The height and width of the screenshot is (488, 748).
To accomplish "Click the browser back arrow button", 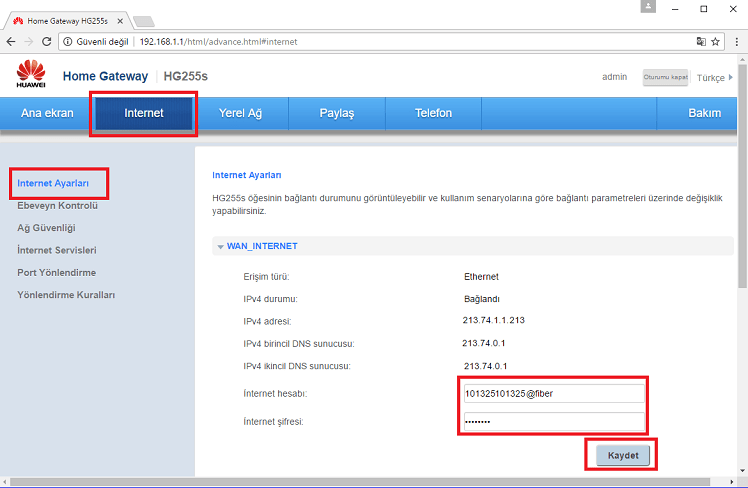I will tap(11, 42).
